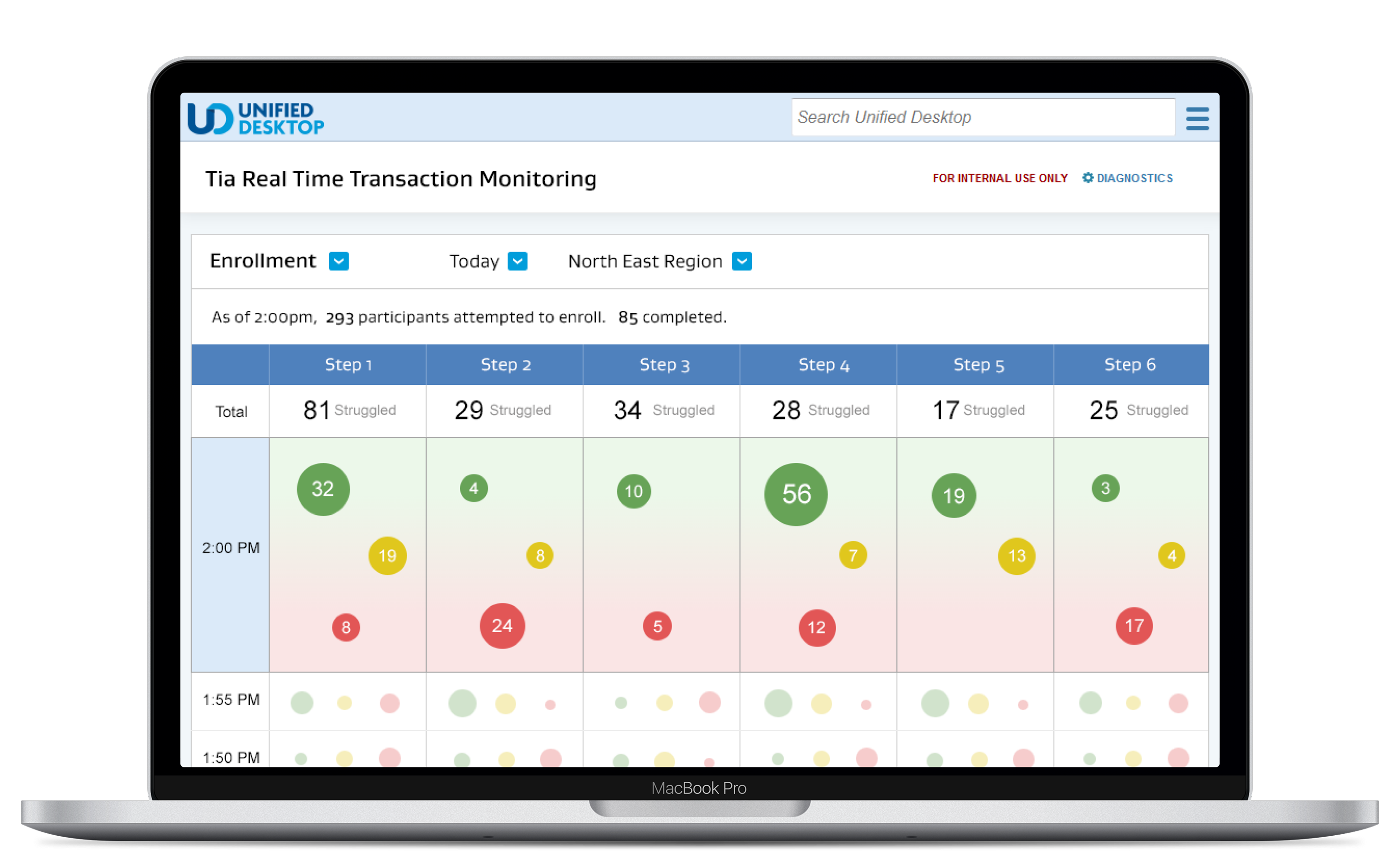
Task: Click the Search Unified Desktop field
Action: (982, 117)
